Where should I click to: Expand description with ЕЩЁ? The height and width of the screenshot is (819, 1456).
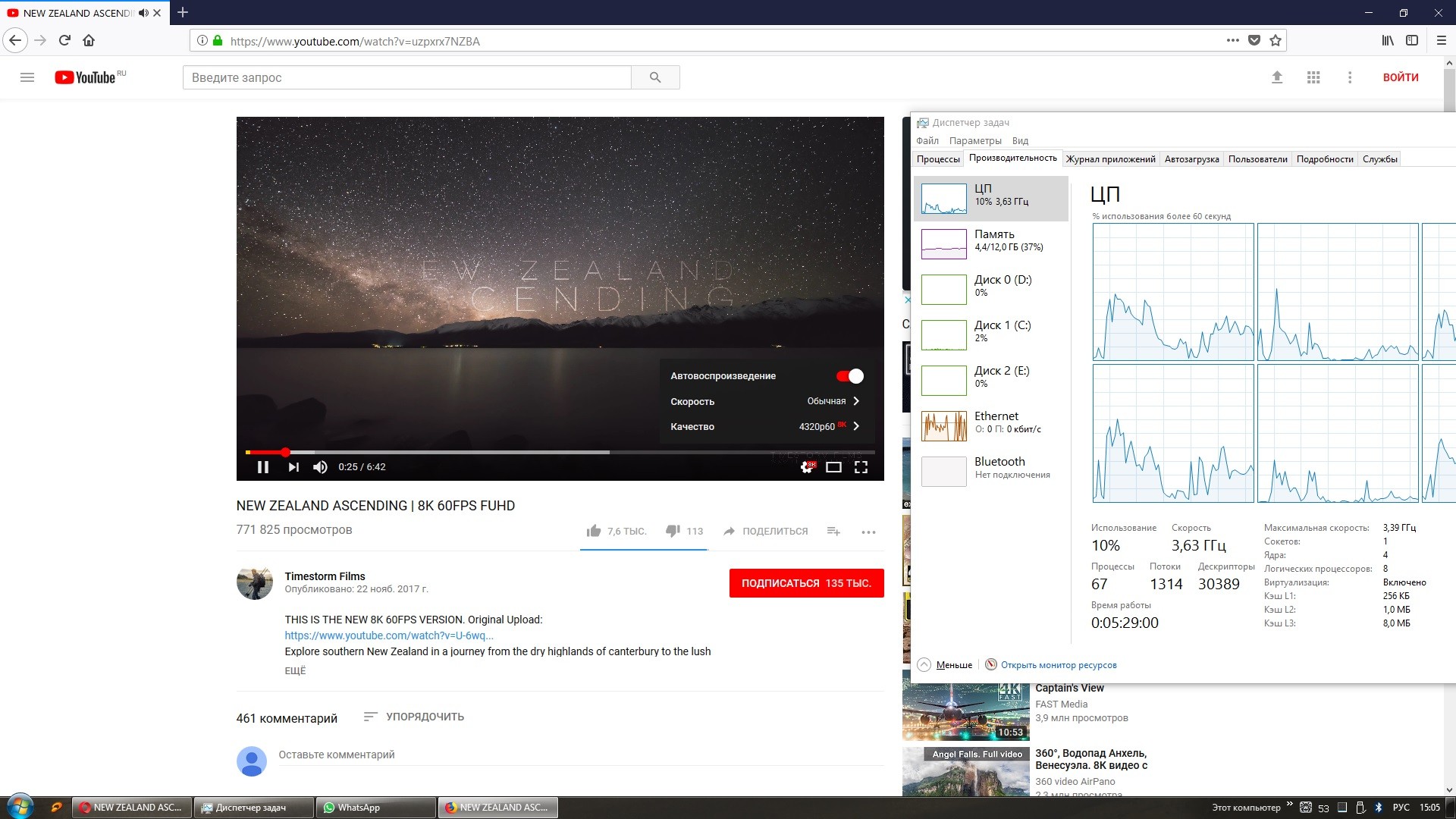pos(295,670)
